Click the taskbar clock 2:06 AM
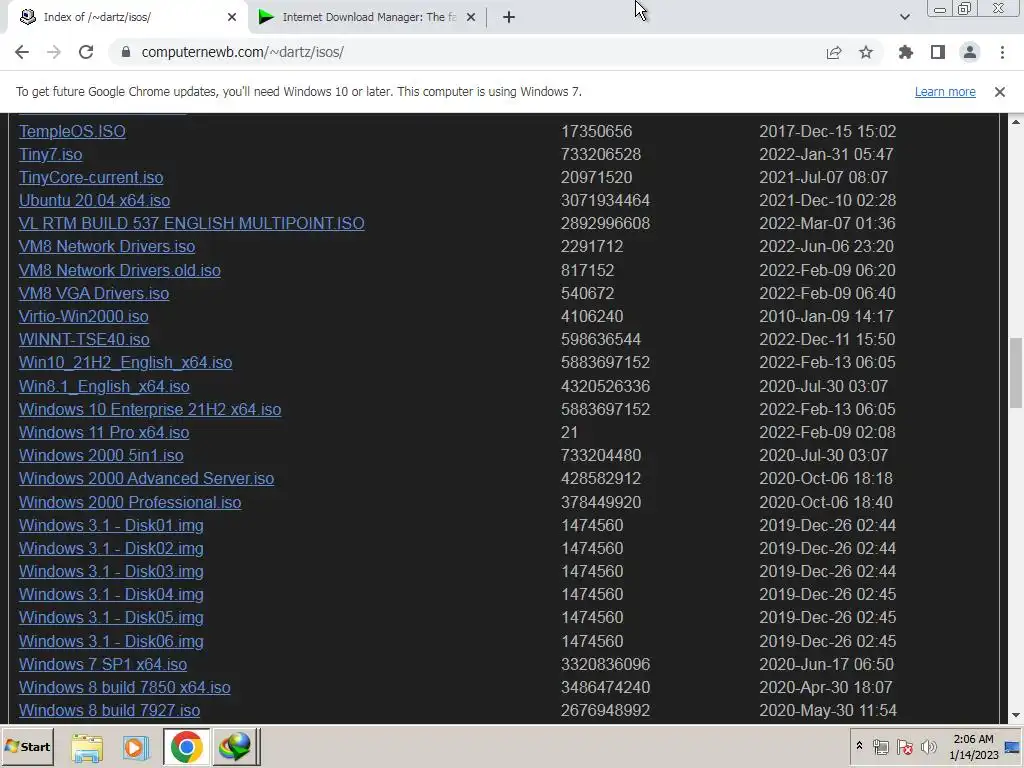Viewport: 1024px width, 768px height. click(x=973, y=739)
